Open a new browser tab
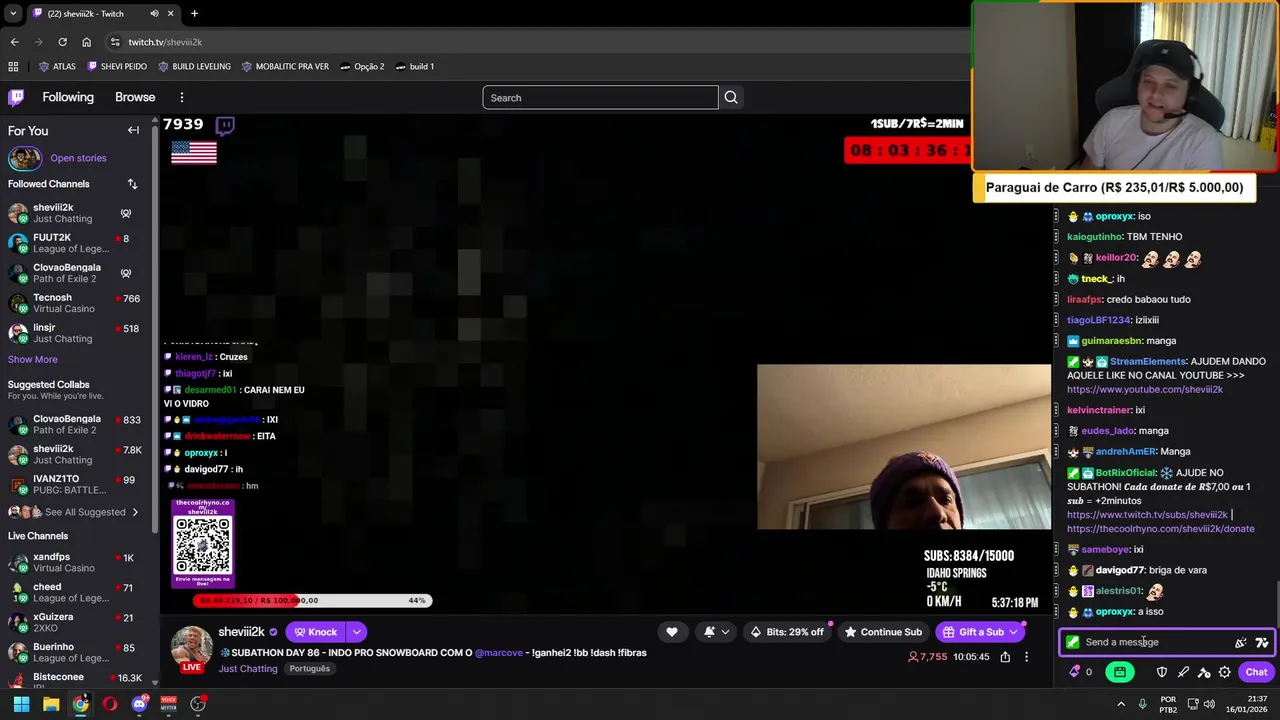 (194, 13)
